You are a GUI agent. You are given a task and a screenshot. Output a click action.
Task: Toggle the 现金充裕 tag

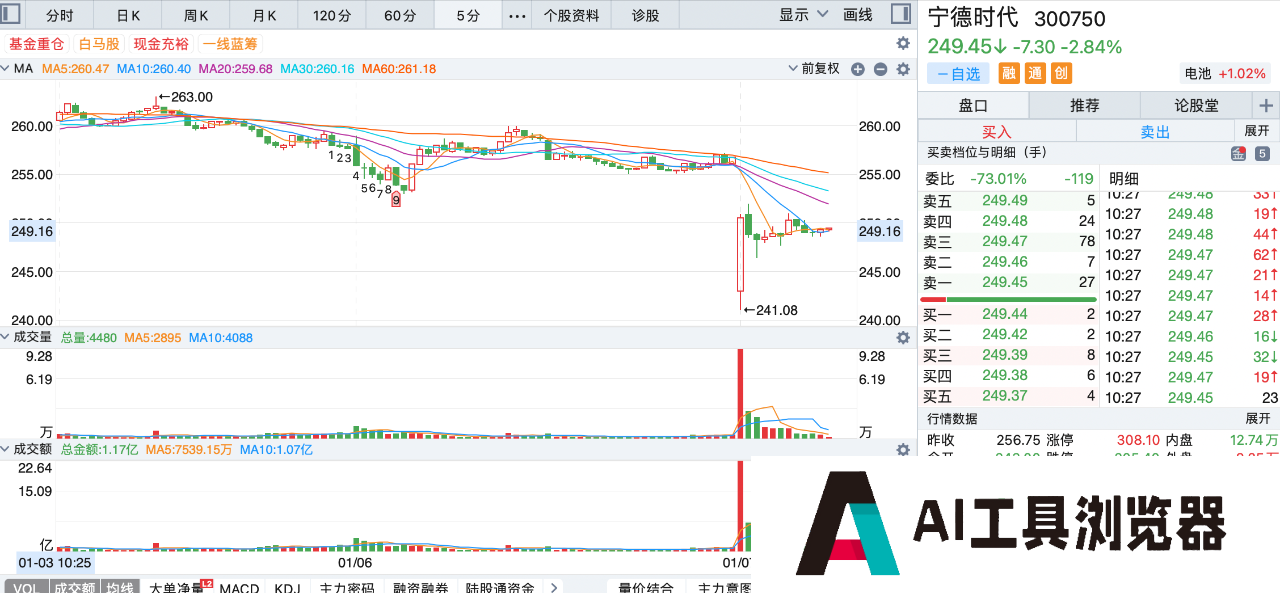[x=161, y=44]
